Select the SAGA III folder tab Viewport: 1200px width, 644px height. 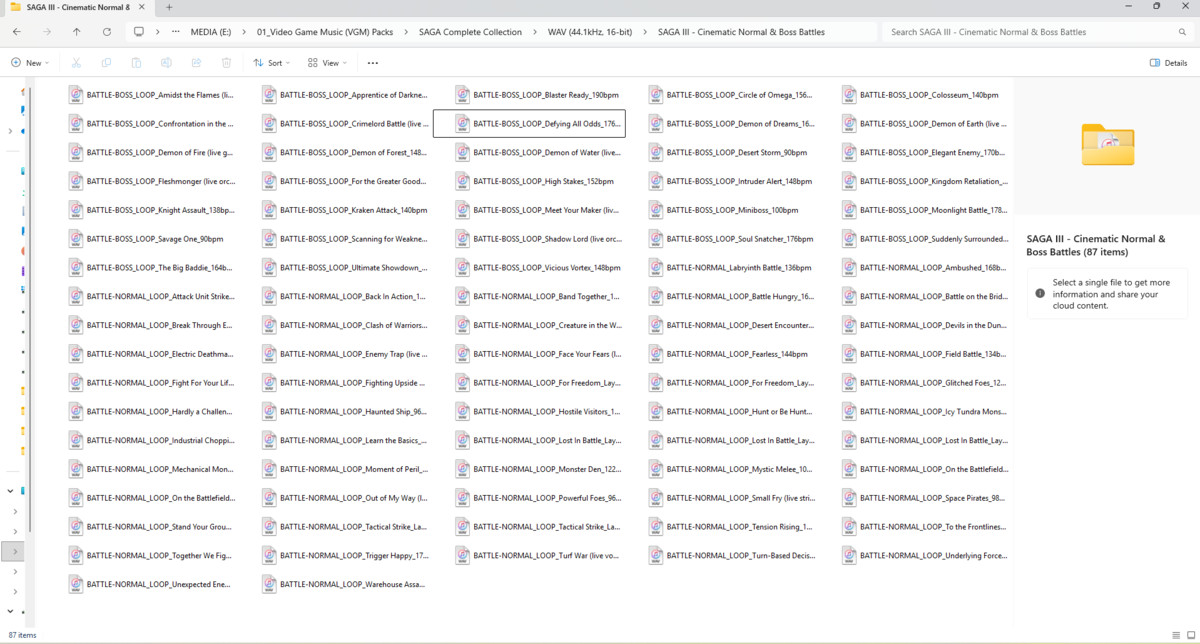(70, 7)
